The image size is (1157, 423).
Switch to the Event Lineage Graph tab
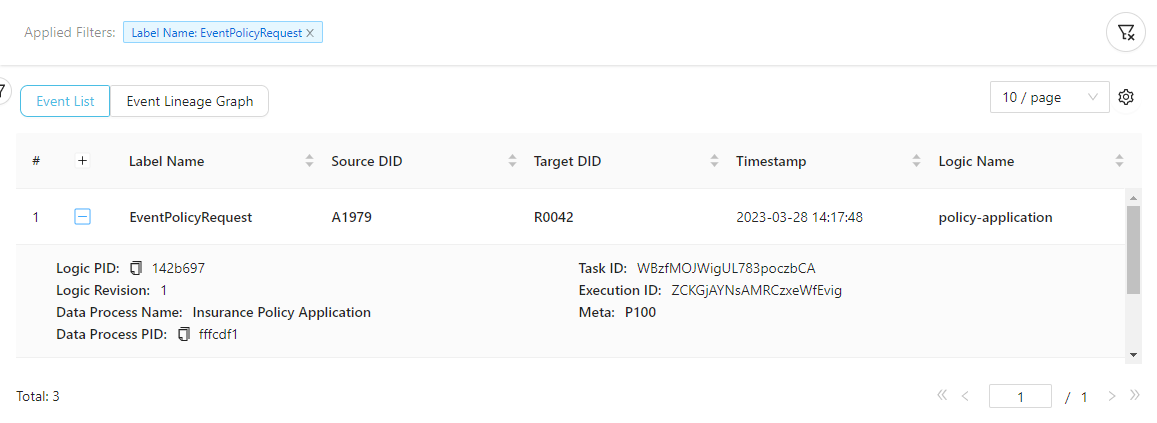click(189, 101)
